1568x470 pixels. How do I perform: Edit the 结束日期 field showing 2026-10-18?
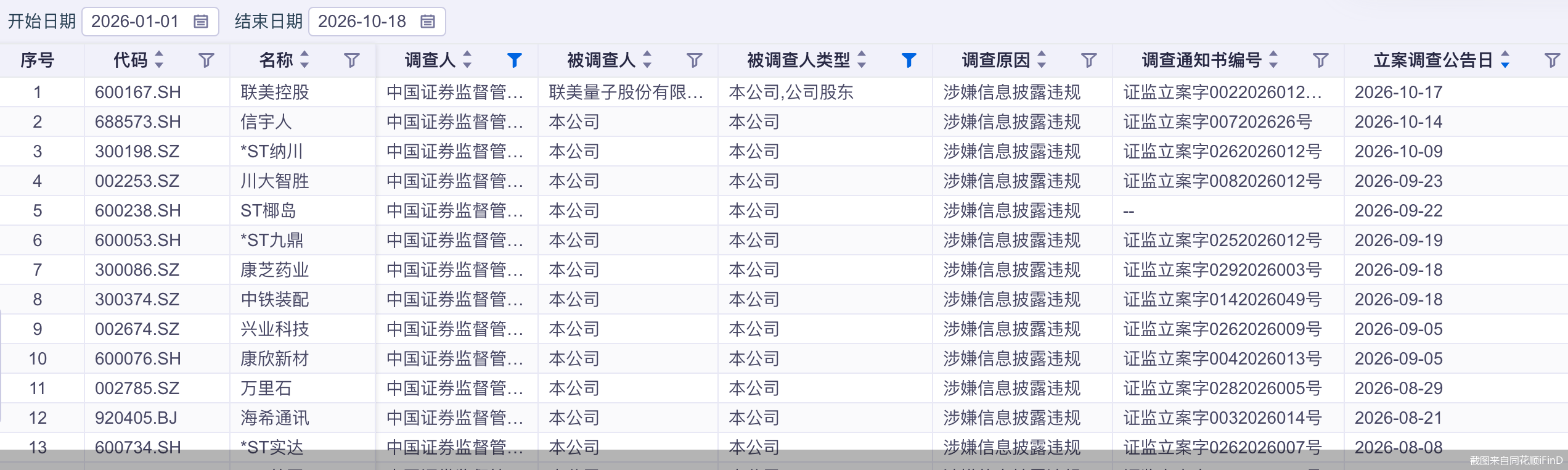tap(377, 22)
